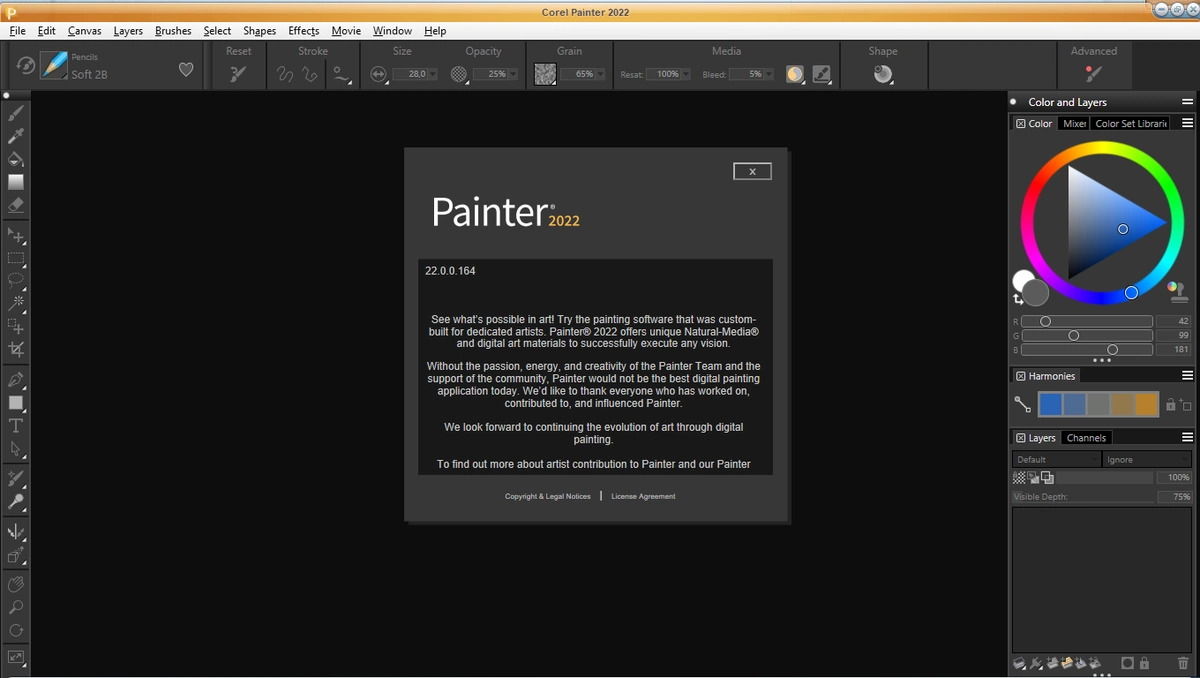This screenshot has width=1200, height=678.
Task: Open Copyright & Legal Notices link
Action: coord(547,496)
